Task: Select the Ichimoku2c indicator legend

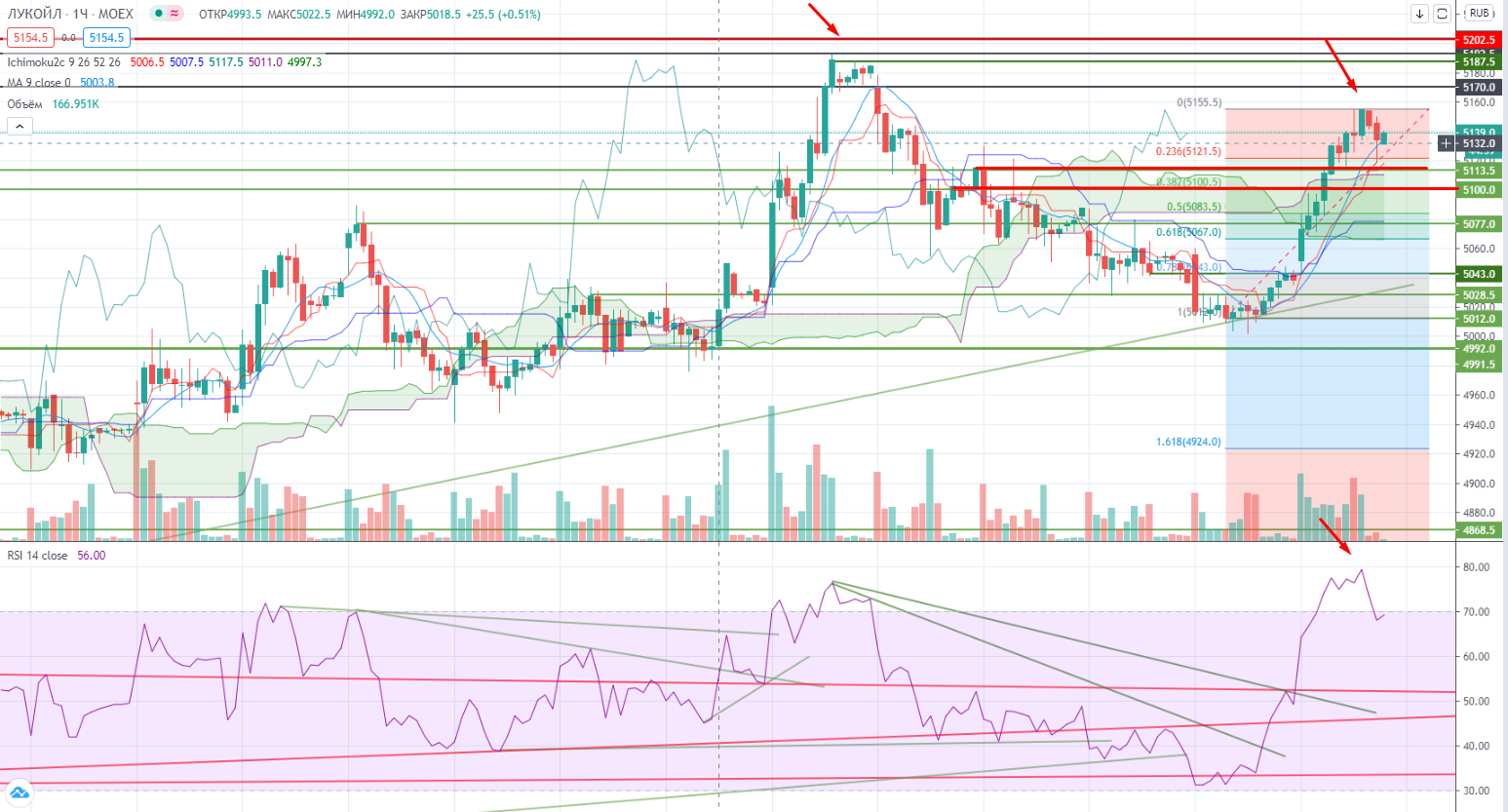Action: coord(62,61)
